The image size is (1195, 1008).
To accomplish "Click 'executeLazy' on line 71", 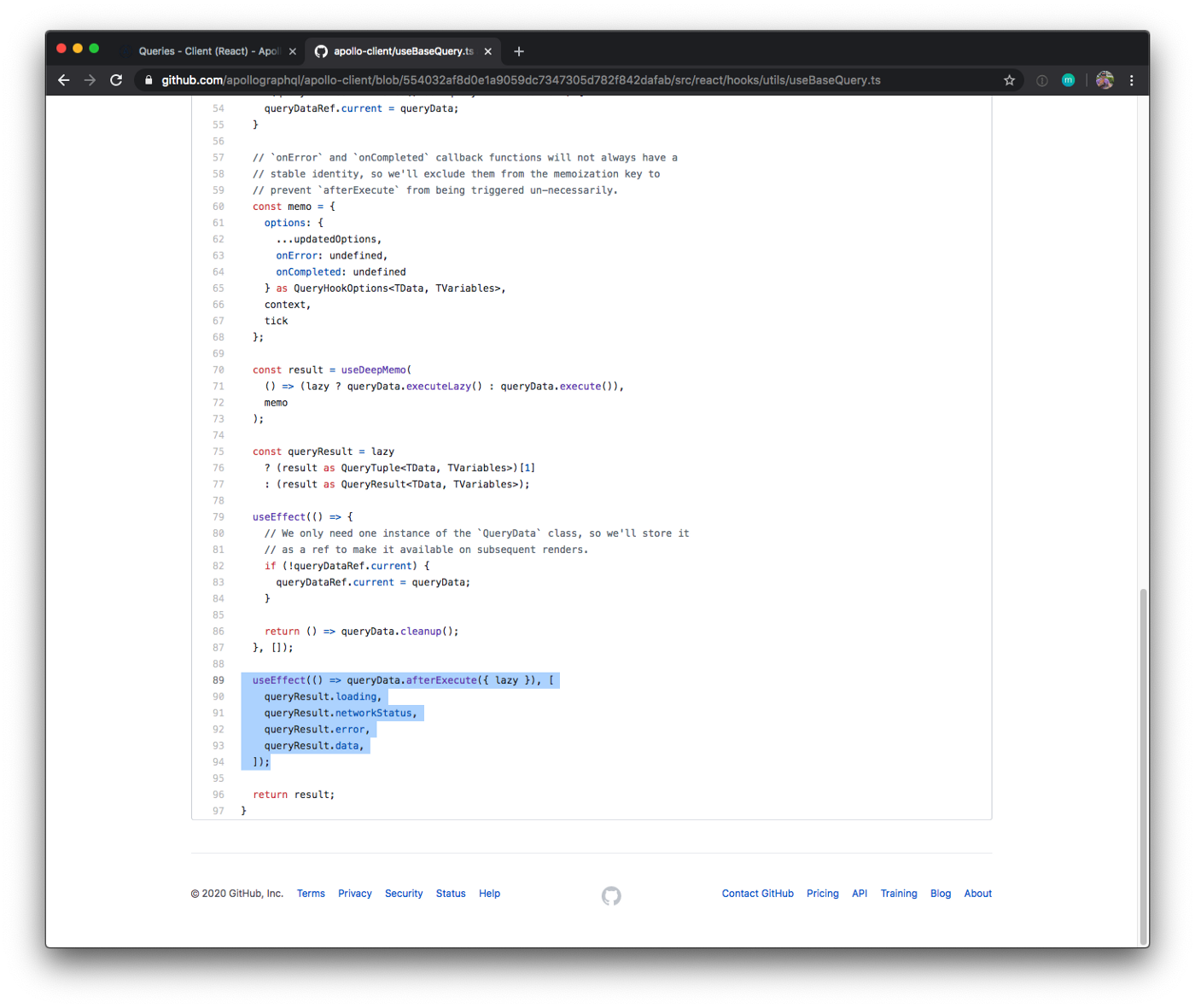I will coord(438,387).
